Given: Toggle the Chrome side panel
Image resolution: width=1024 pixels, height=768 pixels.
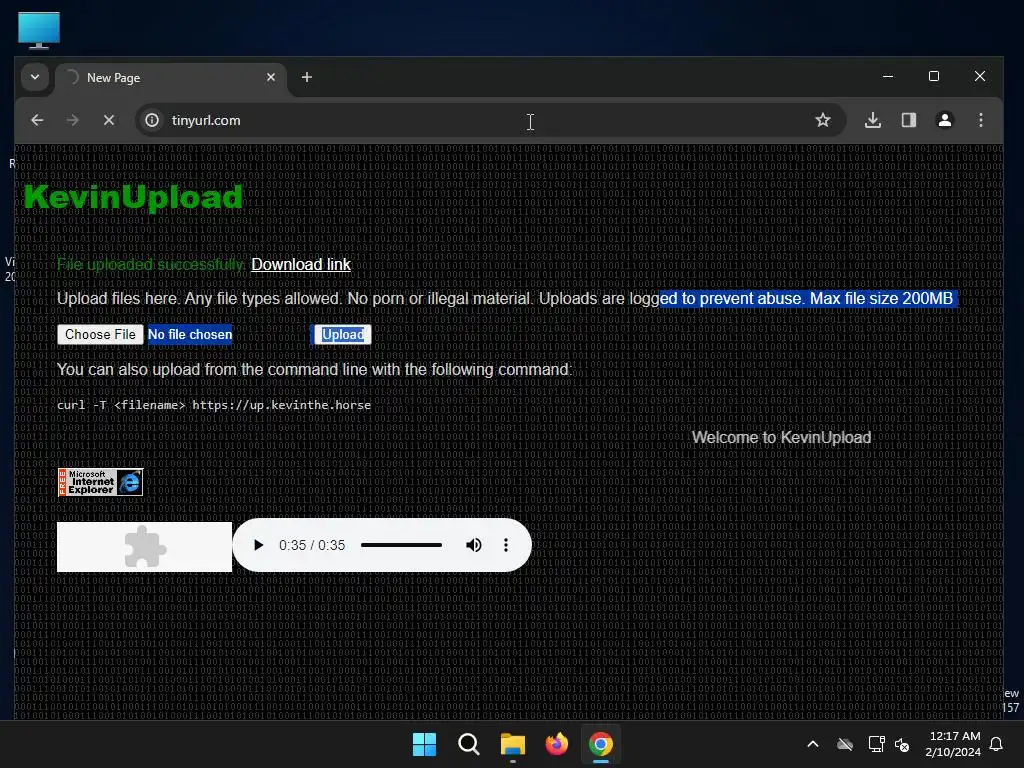Looking at the screenshot, I should (909, 120).
